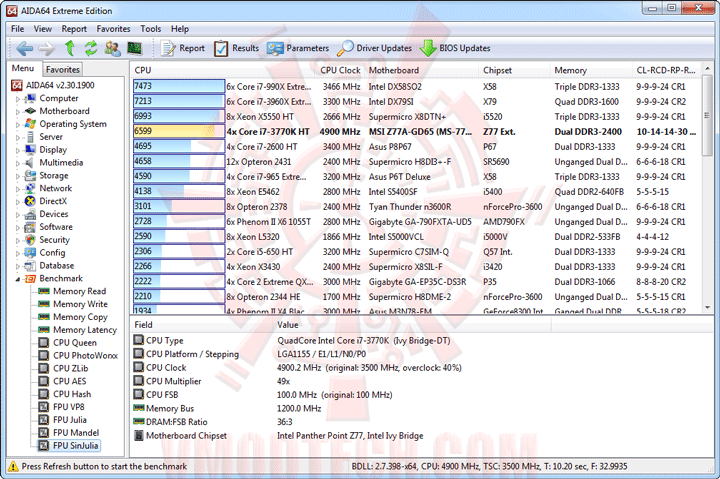The height and width of the screenshot is (479, 720).
Task: Switch to the Menu tab
Action: (23, 68)
